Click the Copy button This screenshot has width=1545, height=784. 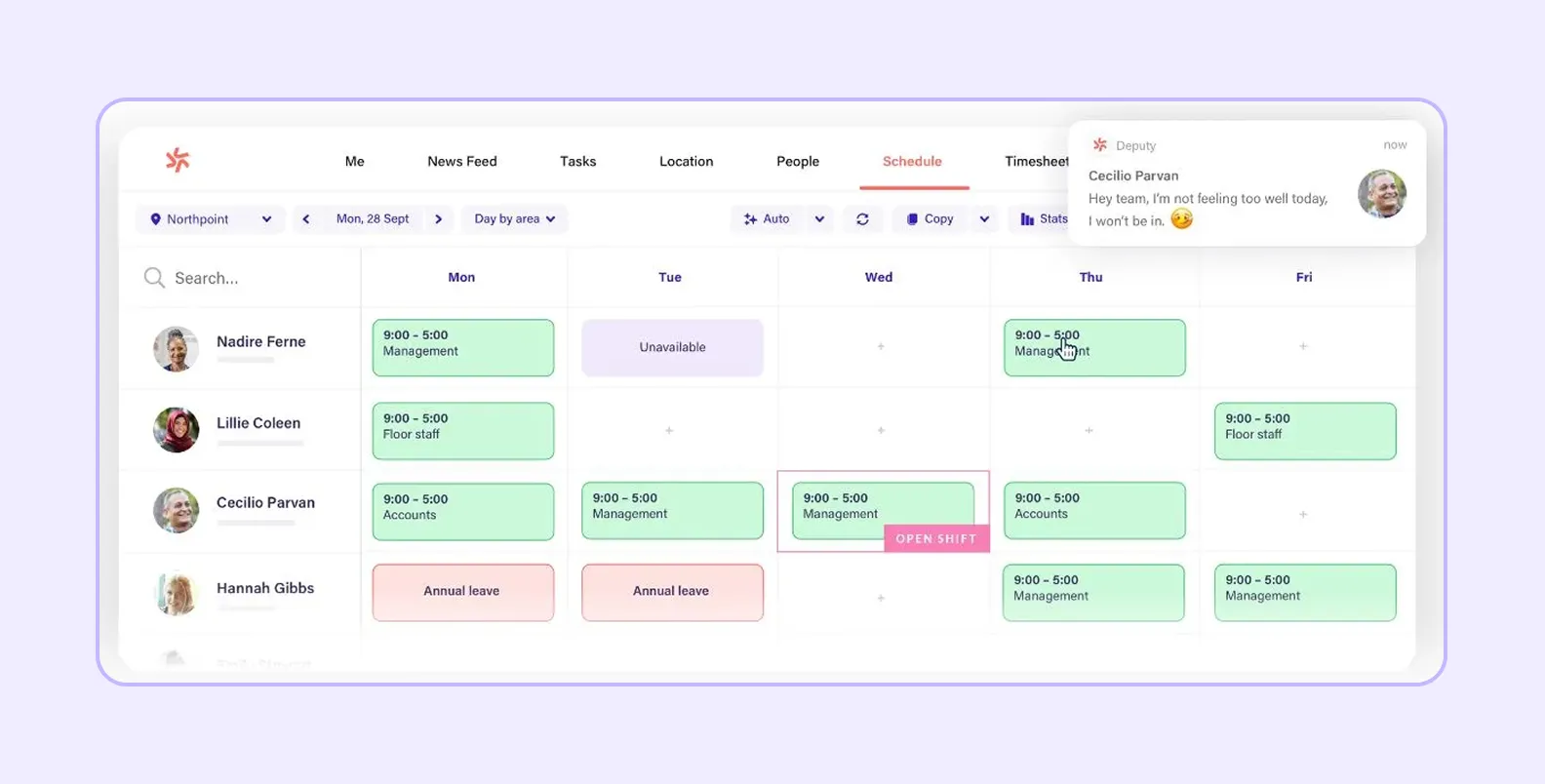930,219
